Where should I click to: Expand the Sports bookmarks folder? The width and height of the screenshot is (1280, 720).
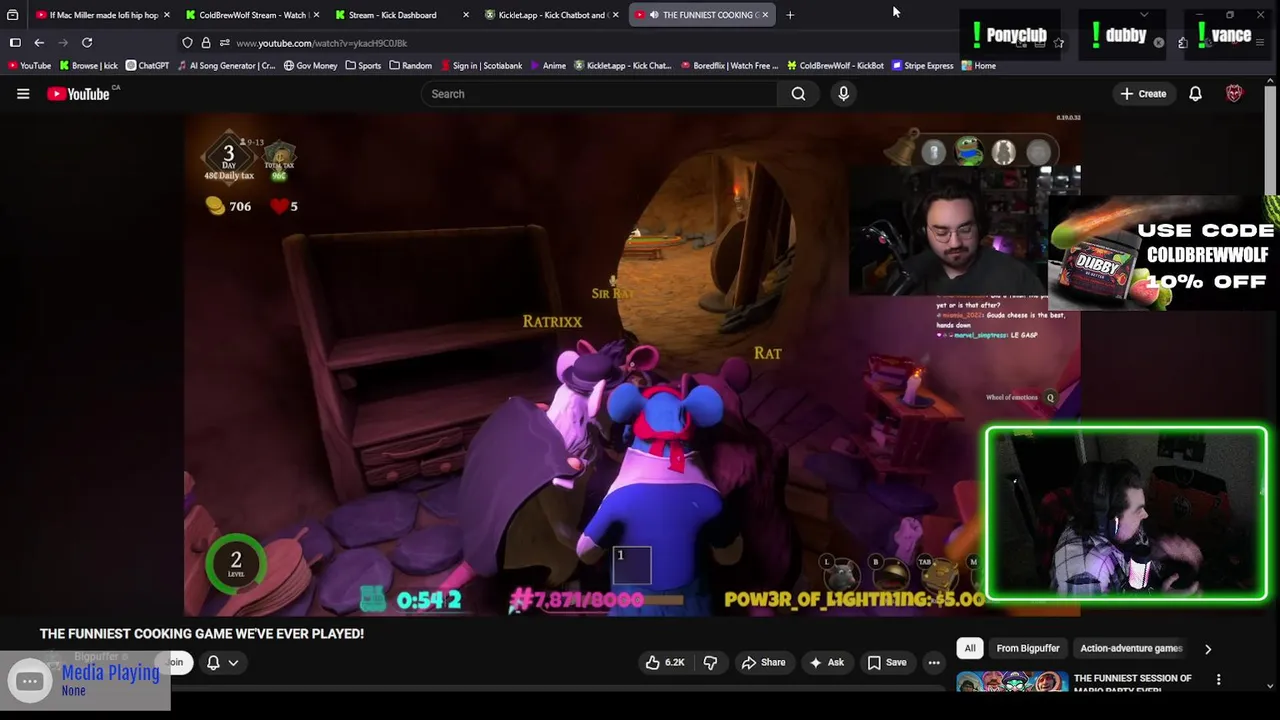(363, 66)
